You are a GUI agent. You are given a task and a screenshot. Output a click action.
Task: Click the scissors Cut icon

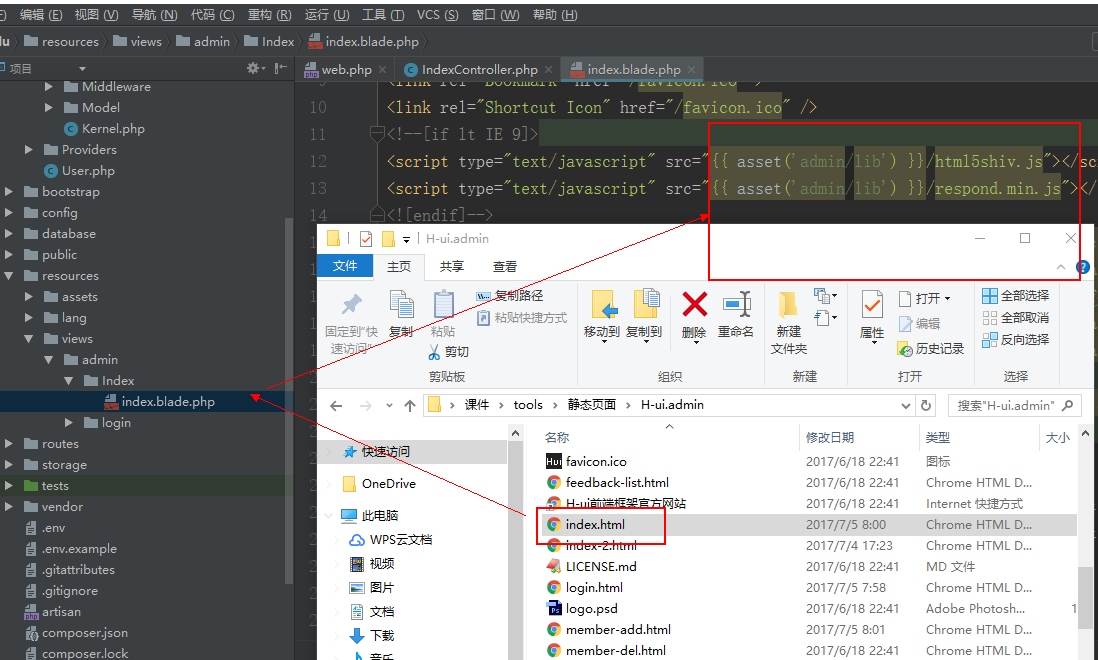(434, 352)
